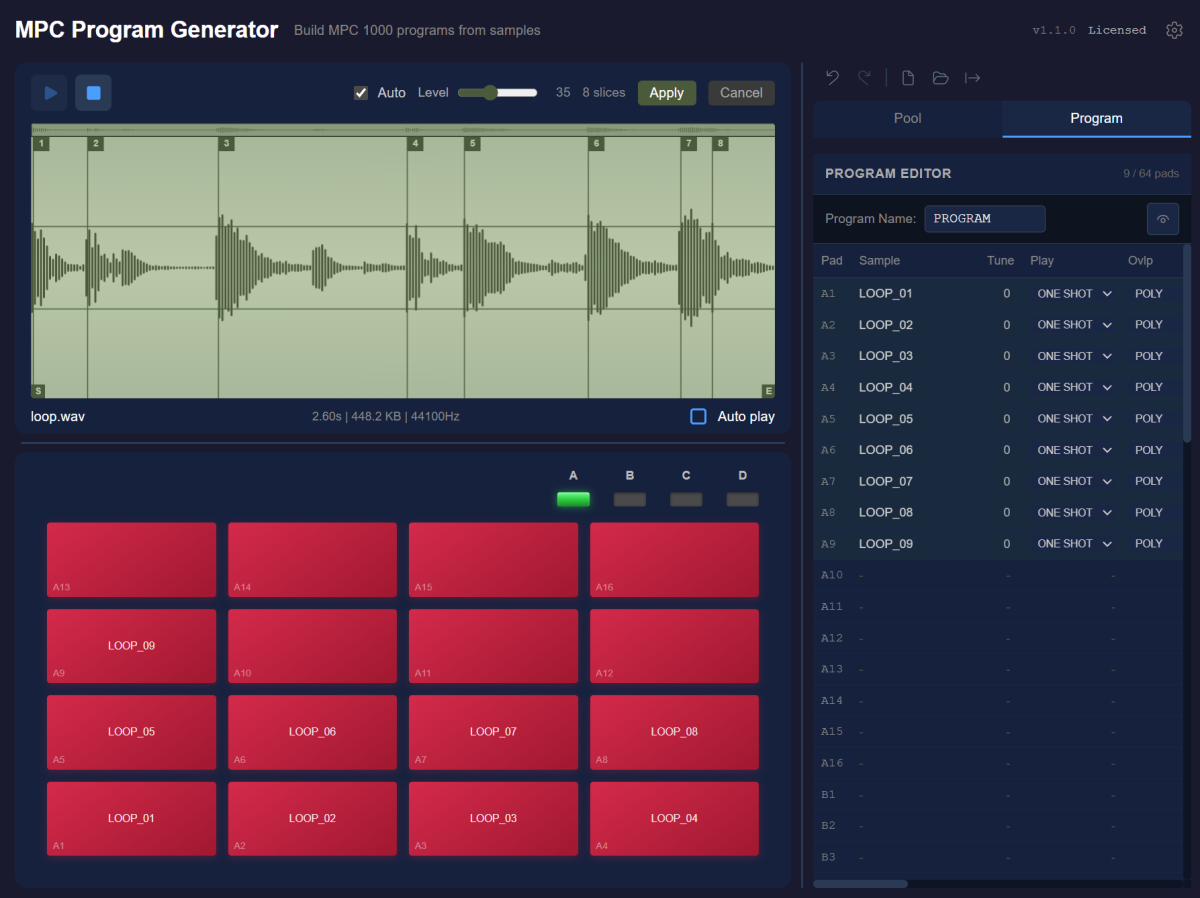Image resolution: width=1200 pixels, height=898 pixels.
Task: Click the B1 row in program table
Action: (998, 794)
